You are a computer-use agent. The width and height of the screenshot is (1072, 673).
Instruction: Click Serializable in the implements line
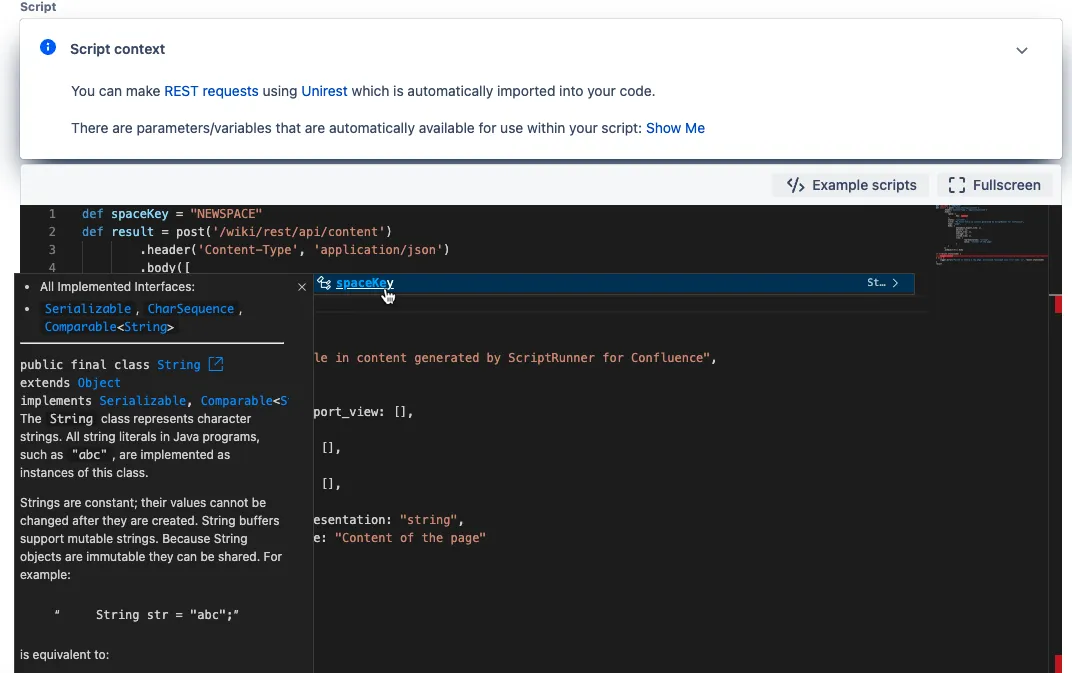[x=142, y=401]
